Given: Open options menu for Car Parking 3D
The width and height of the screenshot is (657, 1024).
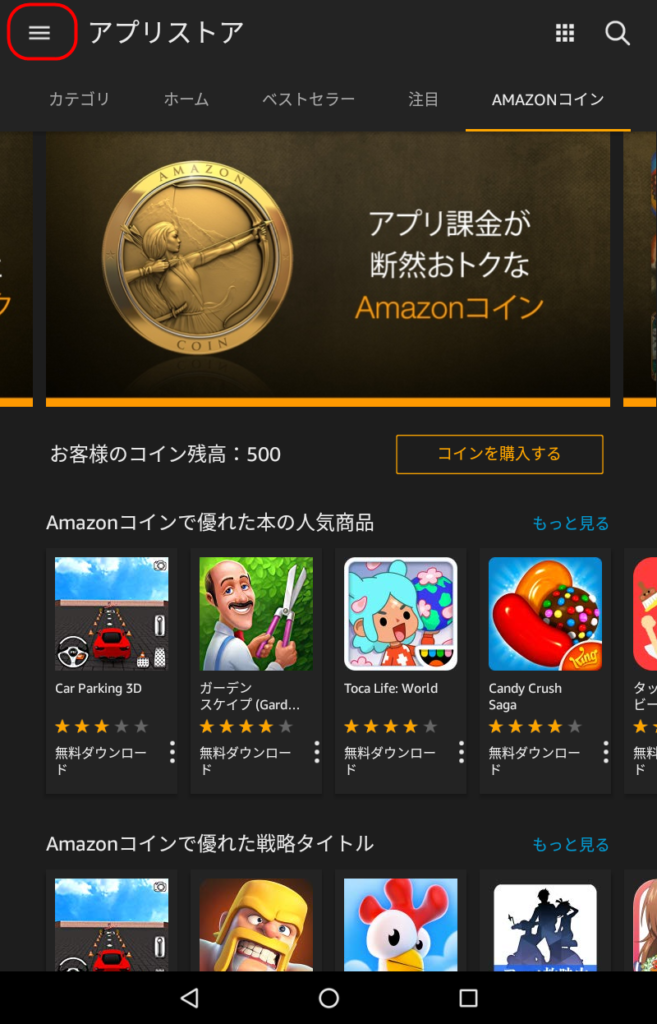Looking at the screenshot, I should coord(172,752).
